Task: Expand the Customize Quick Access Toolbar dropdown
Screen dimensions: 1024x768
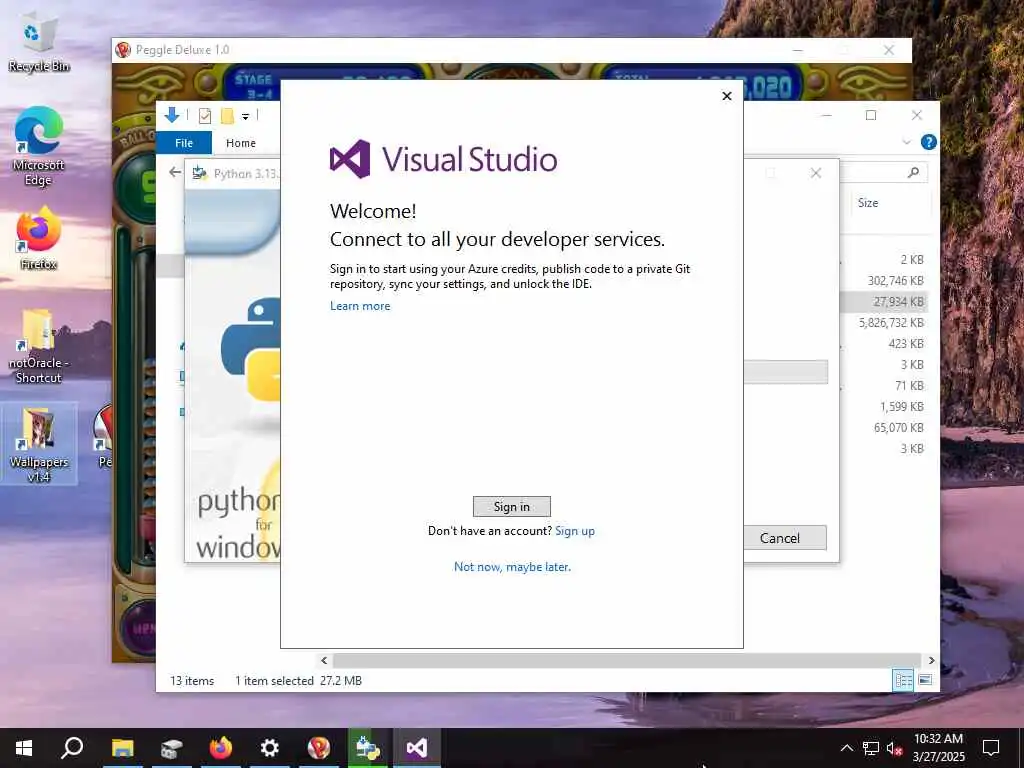Action: tap(246, 116)
